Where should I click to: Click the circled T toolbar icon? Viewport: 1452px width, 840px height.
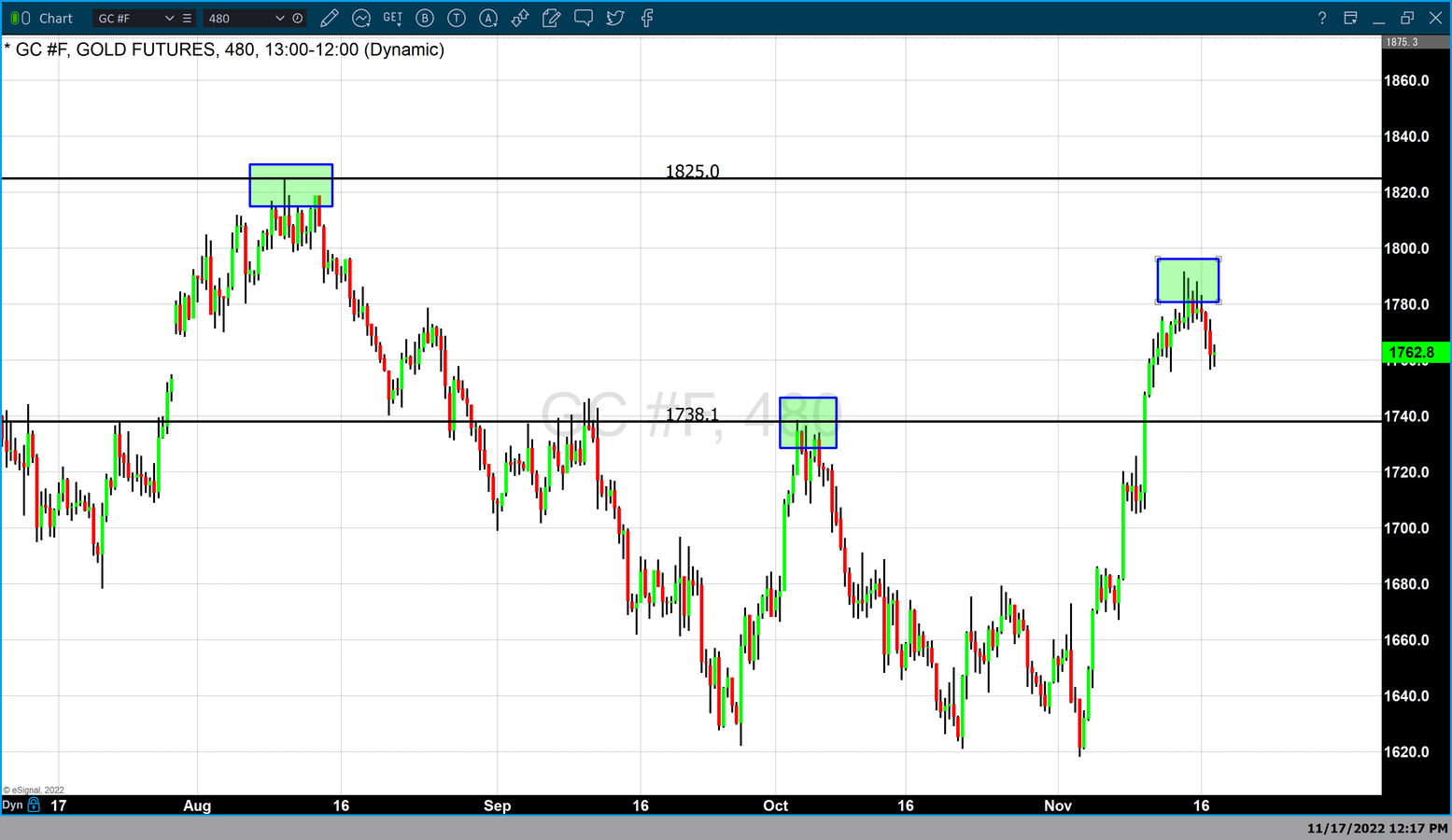(457, 18)
